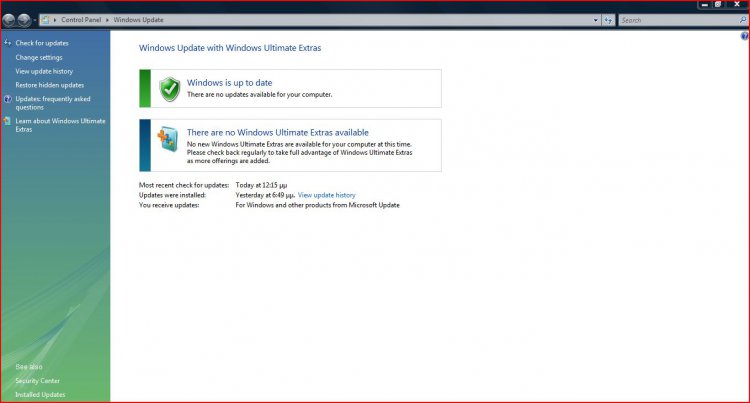
Task: Click the Back navigation arrow button
Action: 9,20
